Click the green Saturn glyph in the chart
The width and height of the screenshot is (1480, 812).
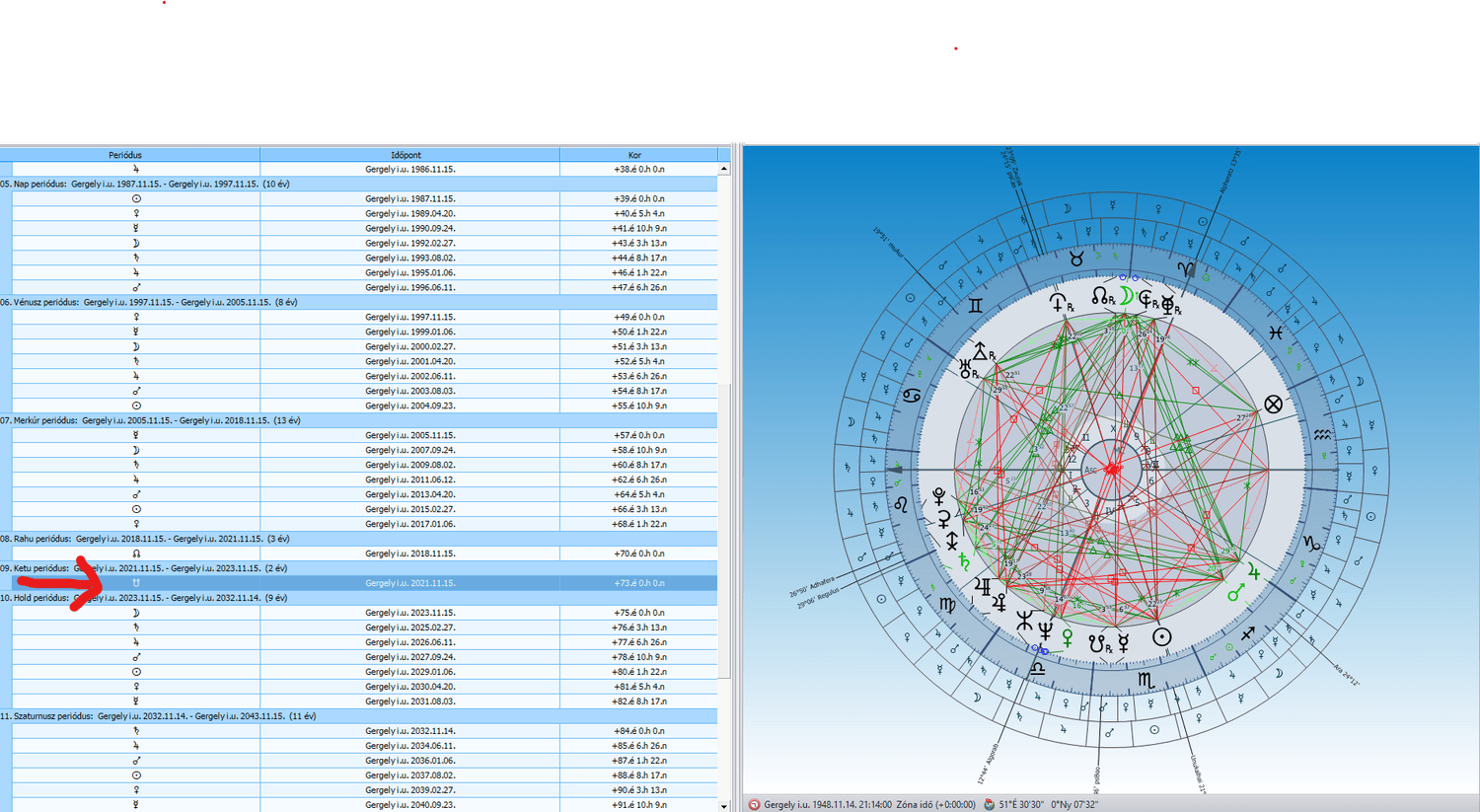pos(964,562)
